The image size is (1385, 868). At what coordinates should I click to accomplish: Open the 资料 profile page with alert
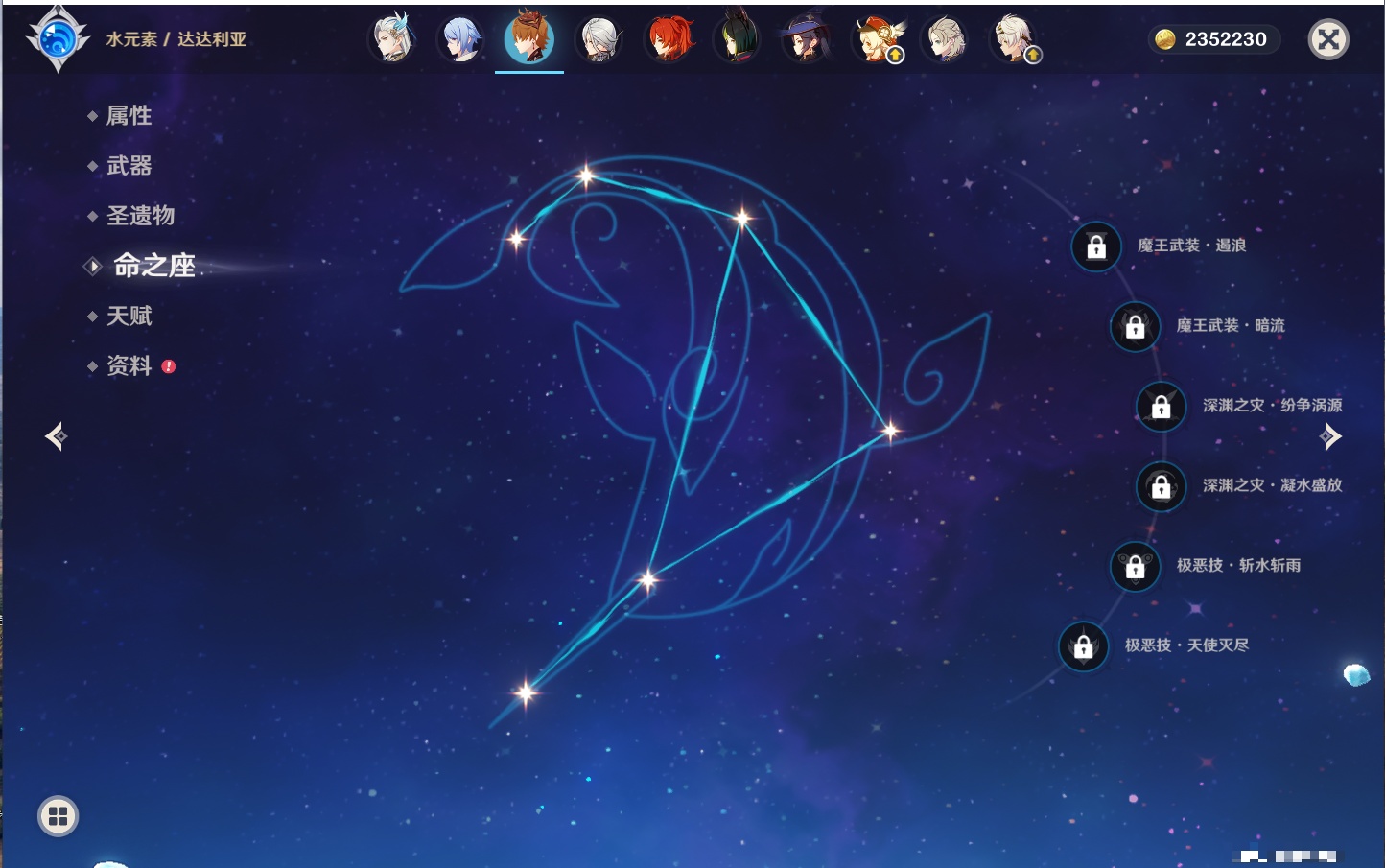129,365
